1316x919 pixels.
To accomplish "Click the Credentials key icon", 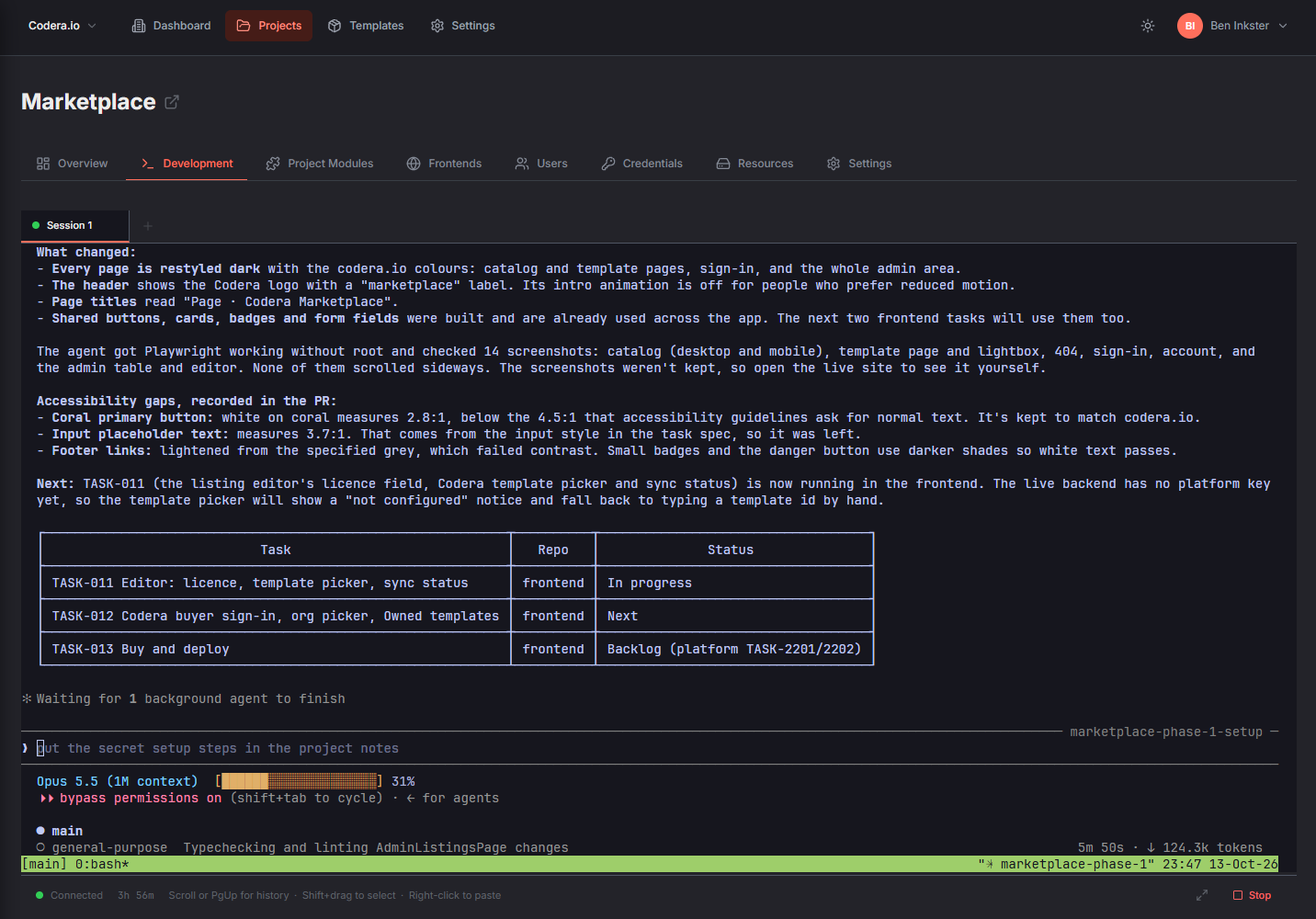I will pos(608,164).
